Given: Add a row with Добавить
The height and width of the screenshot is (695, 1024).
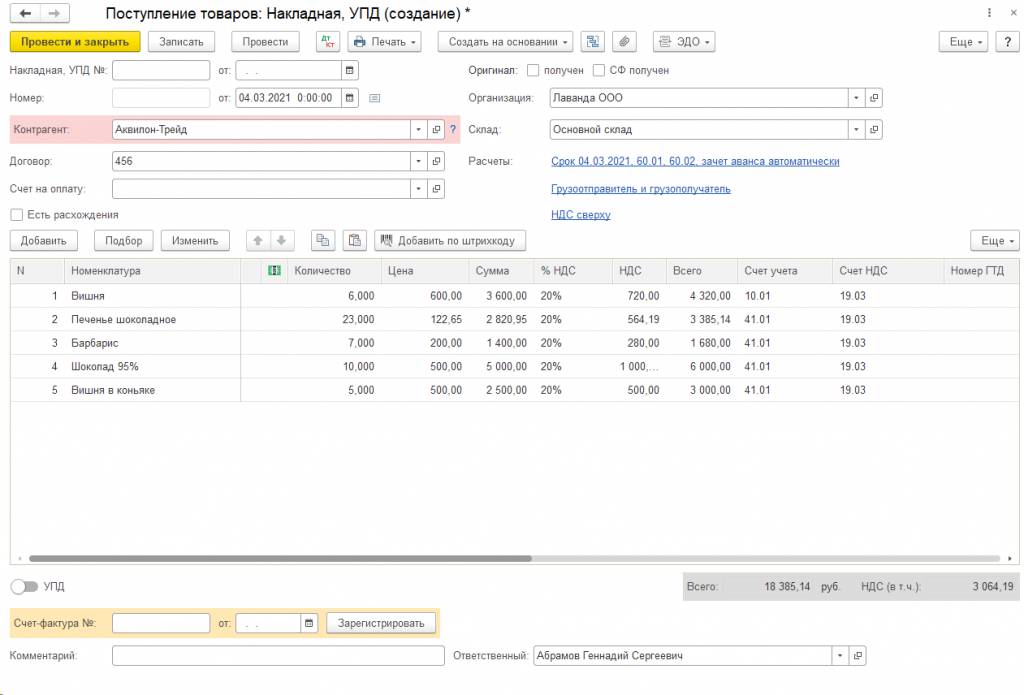Looking at the screenshot, I should (44, 241).
